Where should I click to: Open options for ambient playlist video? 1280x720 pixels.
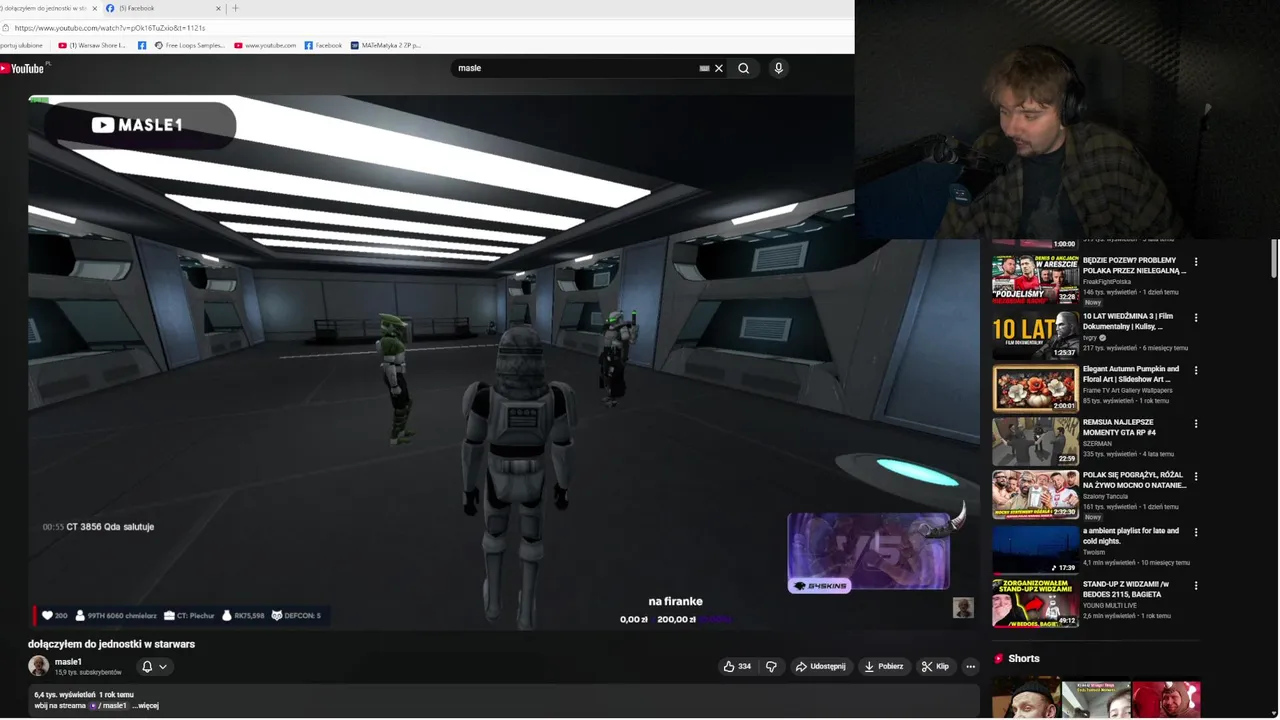click(1195, 533)
